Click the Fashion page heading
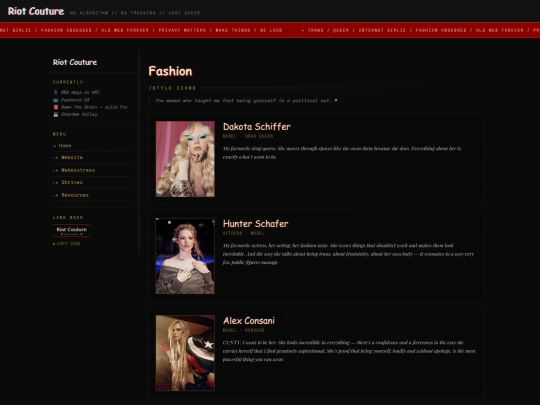This screenshot has height=405, width=540. pyautogui.click(x=170, y=71)
